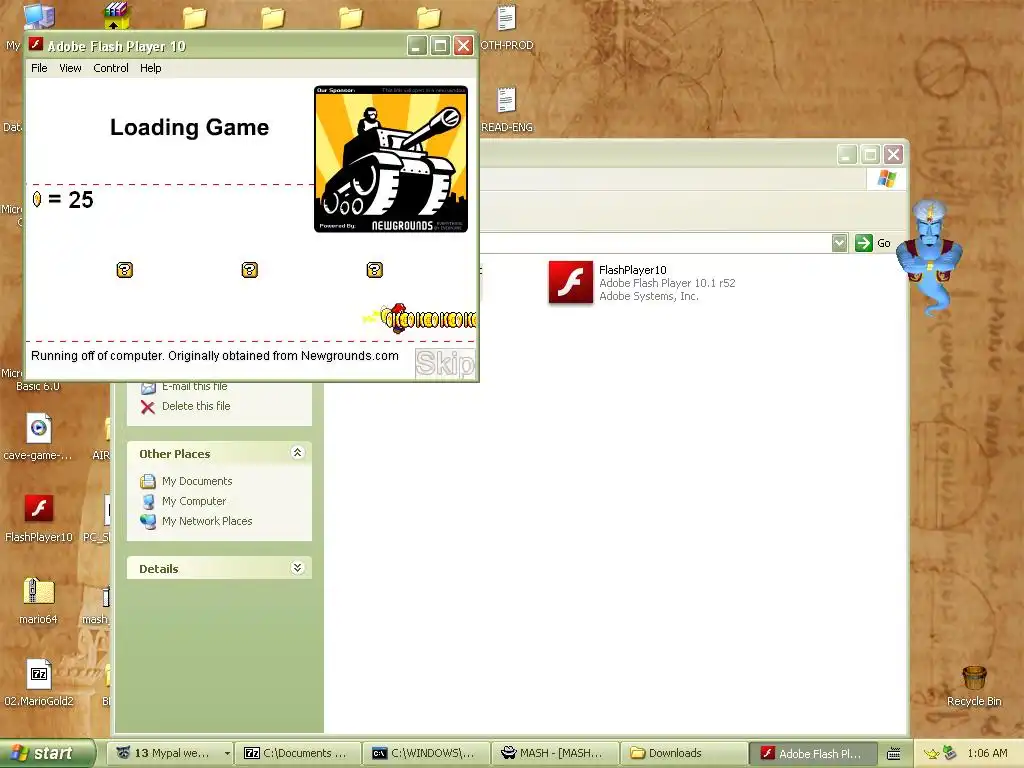Open the View menu in Flash Player
Image resolution: width=1024 pixels, height=768 pixels.
(x=70, y=68)
